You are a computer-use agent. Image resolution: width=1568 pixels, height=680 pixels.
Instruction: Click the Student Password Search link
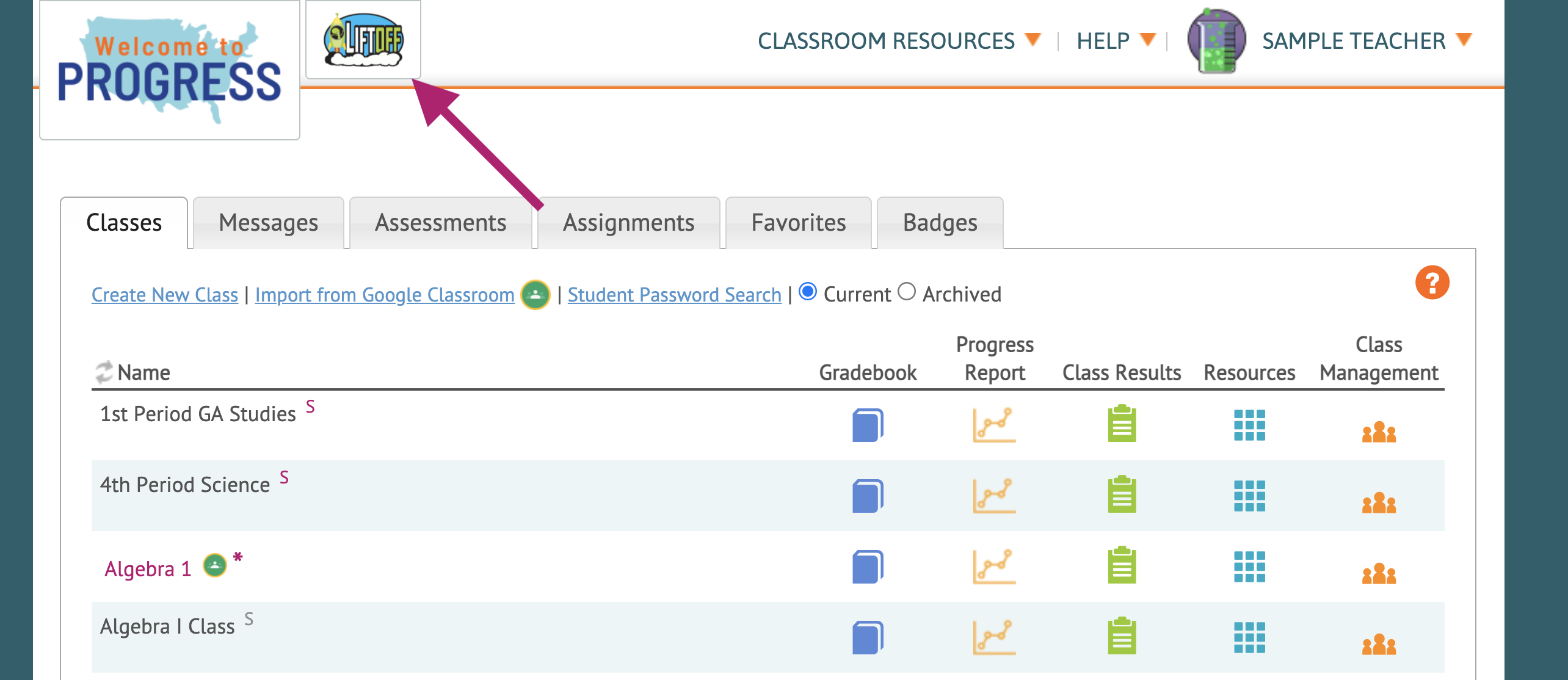674,295
